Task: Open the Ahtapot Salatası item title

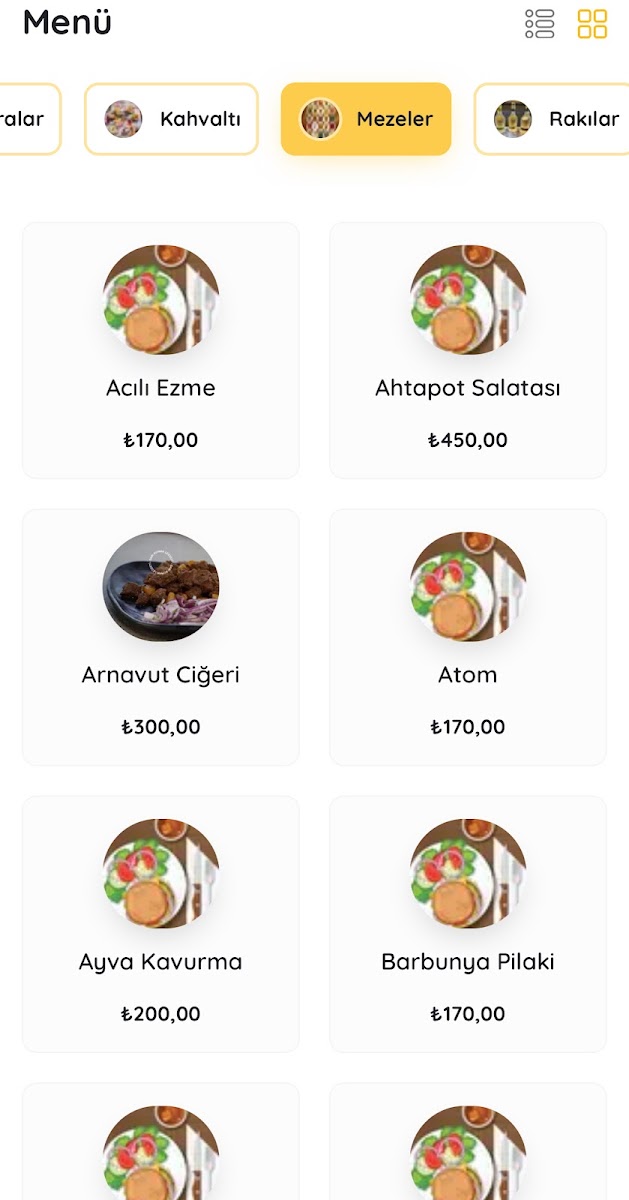Action: [468, 388]
